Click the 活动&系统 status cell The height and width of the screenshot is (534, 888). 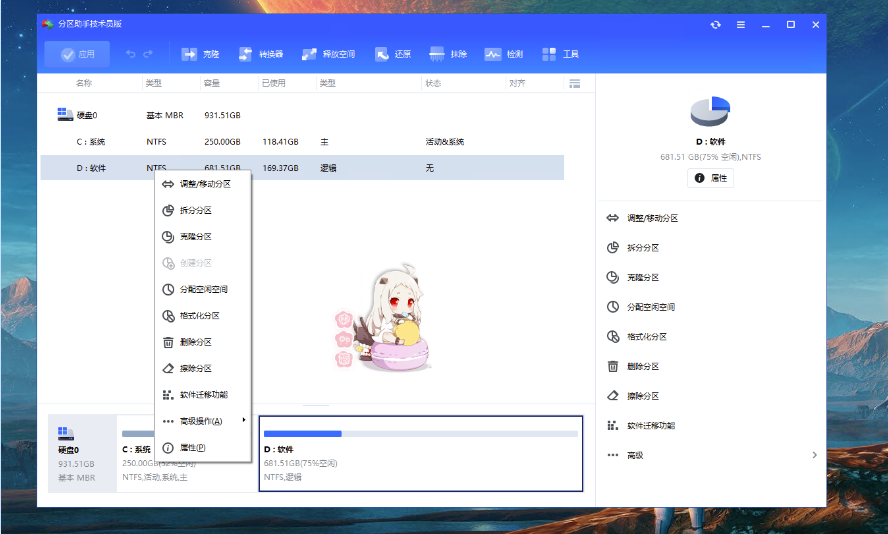point(445,142)
